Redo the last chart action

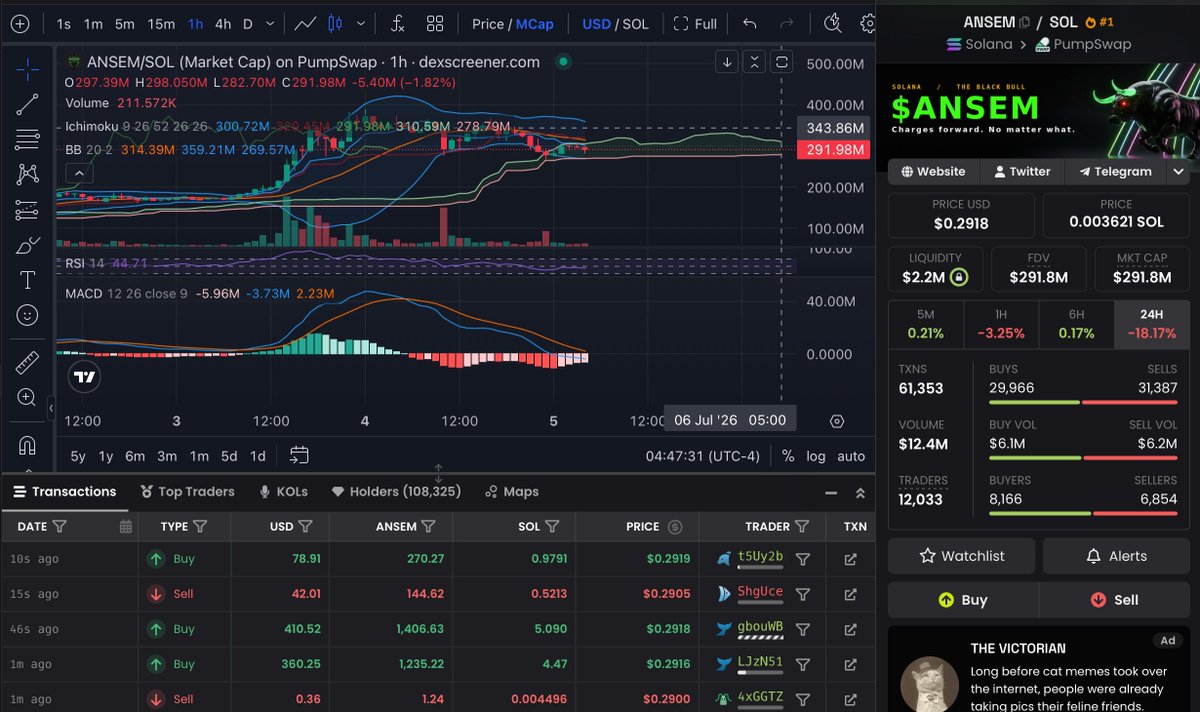[786, 23]
